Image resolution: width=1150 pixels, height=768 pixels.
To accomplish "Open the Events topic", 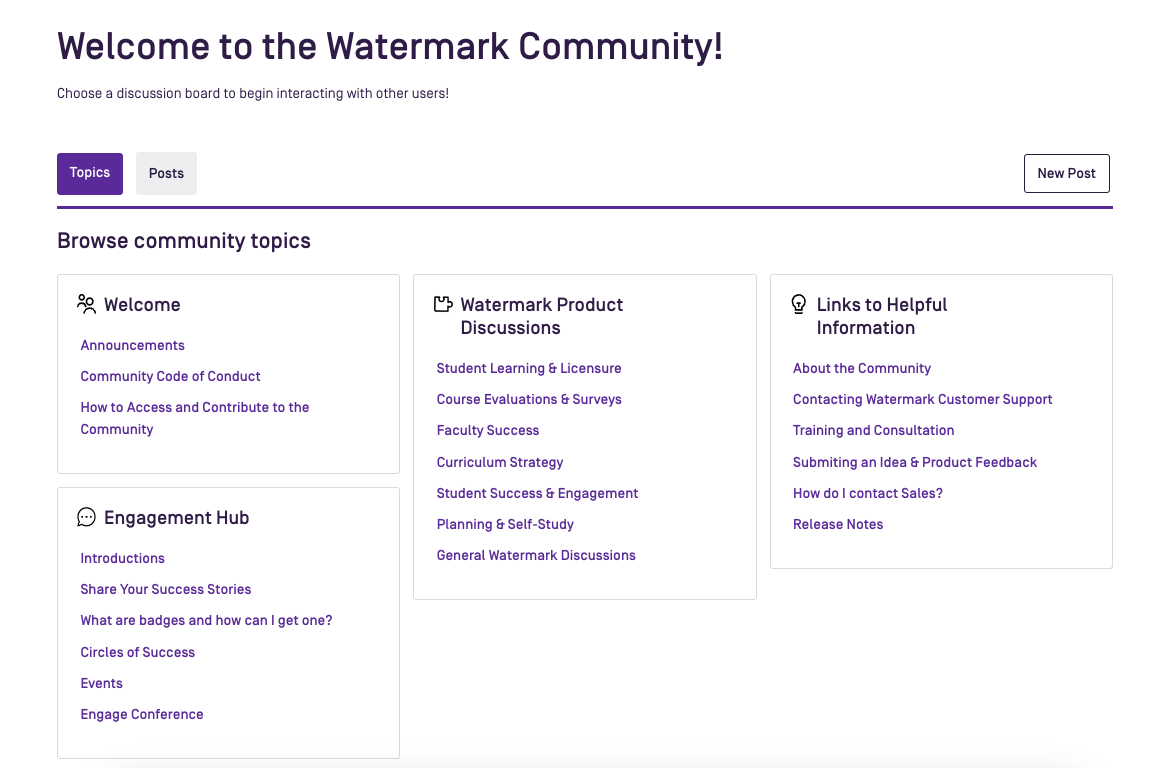I will [x=101, y=683].
